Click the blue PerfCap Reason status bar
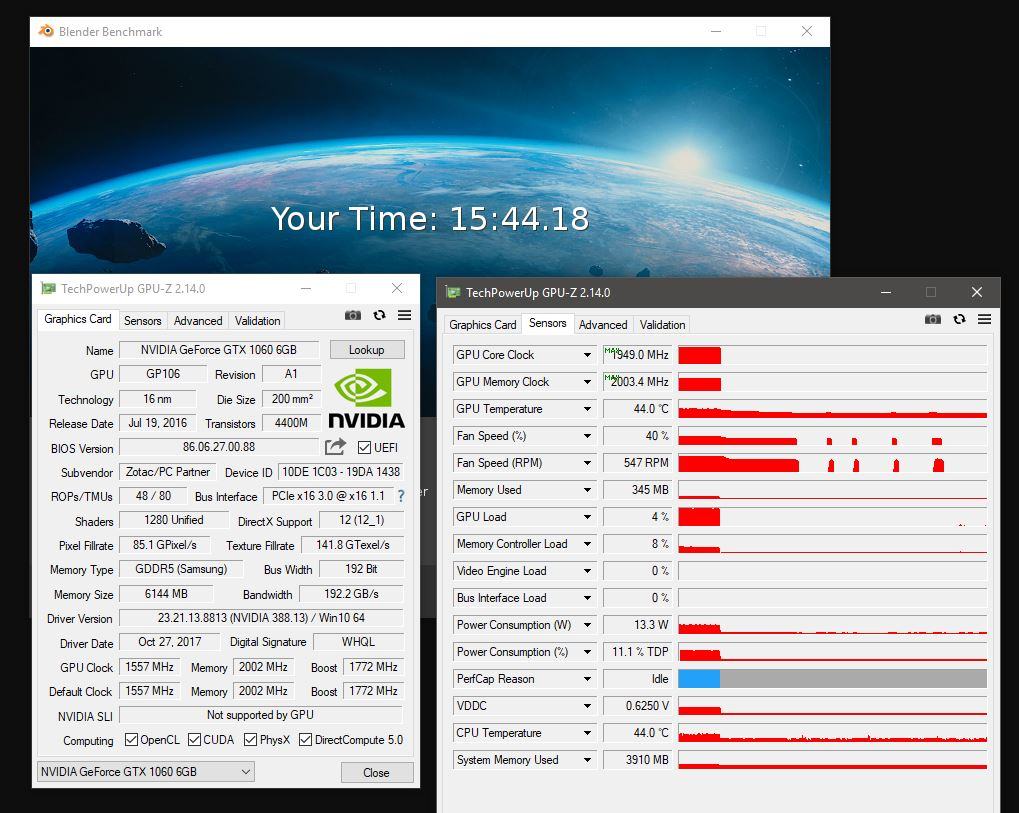1019x813 pixels. click(699, 679)
